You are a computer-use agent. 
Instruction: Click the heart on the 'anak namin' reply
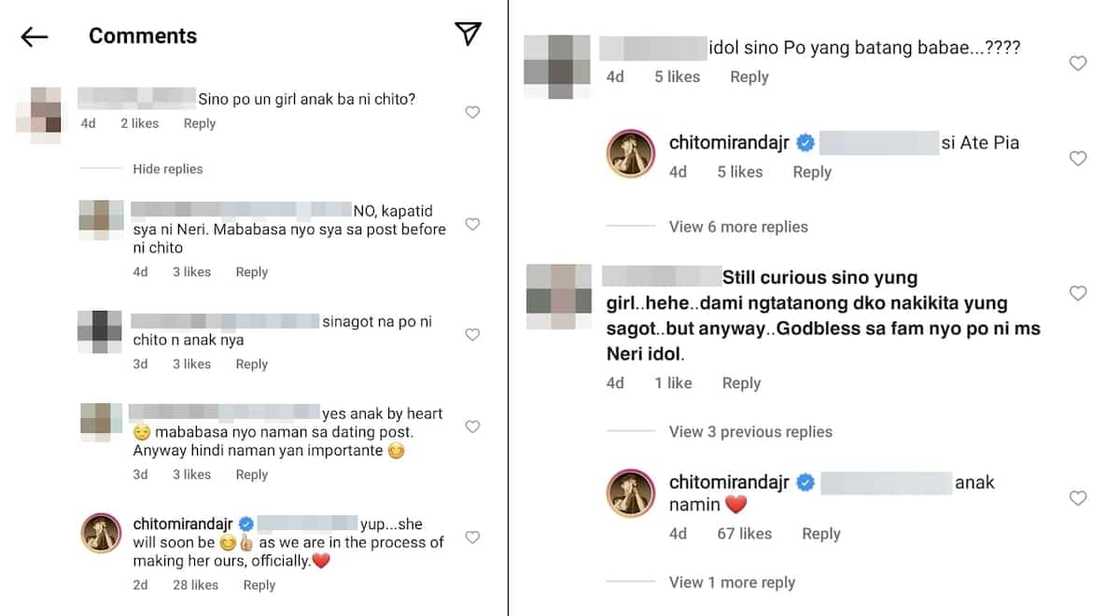tap(1078, 497)
